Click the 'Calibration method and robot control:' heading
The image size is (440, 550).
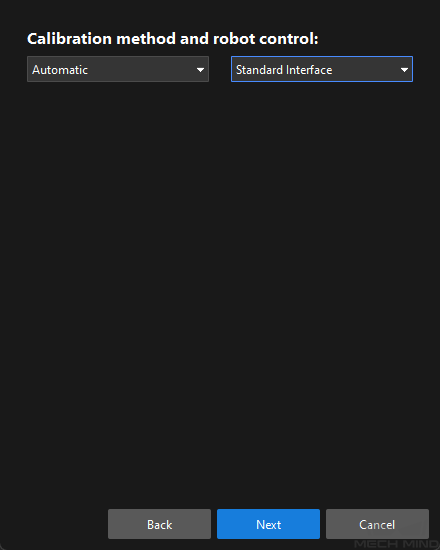(x=173, y=39)
